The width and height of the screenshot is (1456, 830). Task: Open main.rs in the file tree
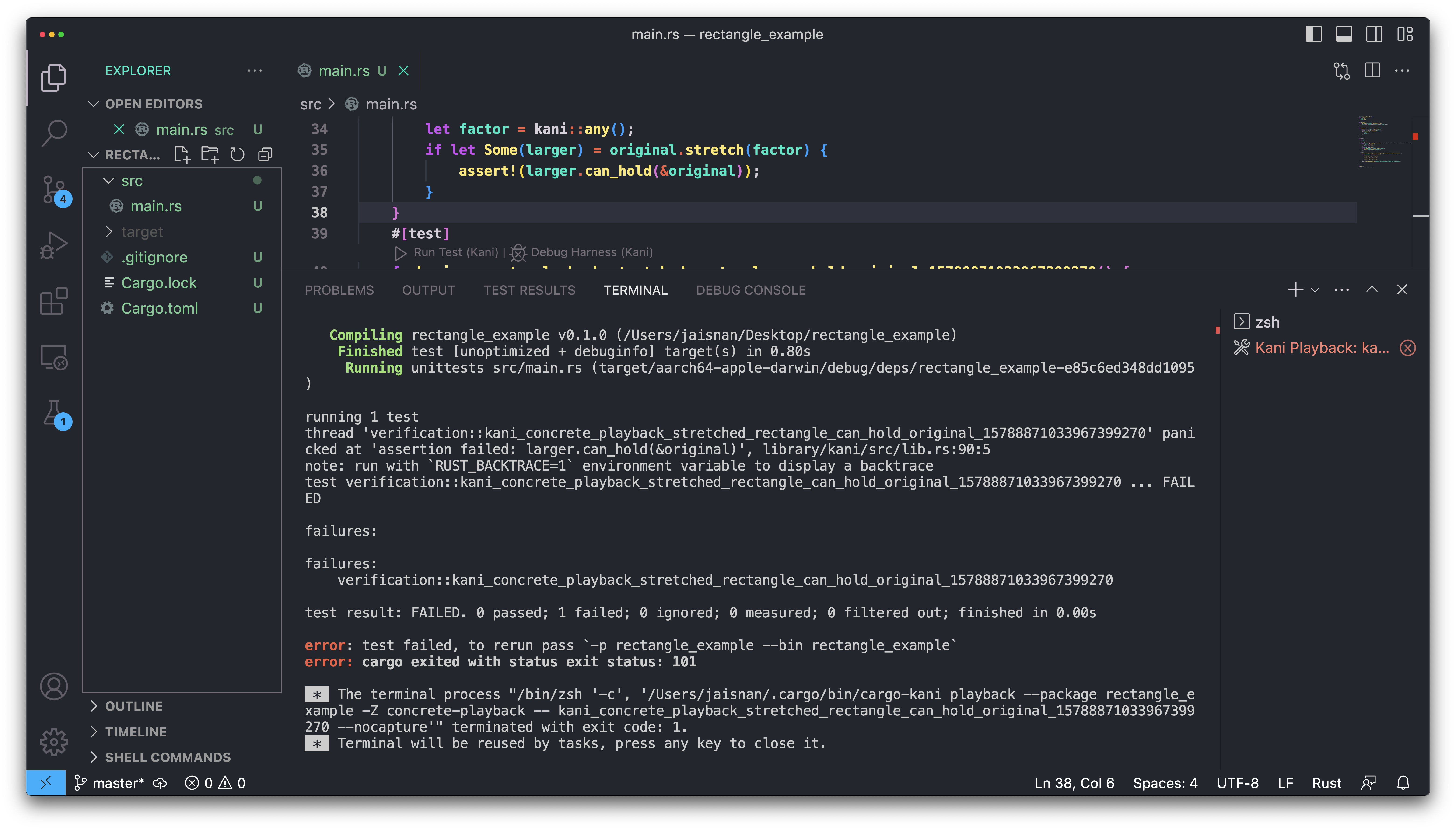[181, 206]
